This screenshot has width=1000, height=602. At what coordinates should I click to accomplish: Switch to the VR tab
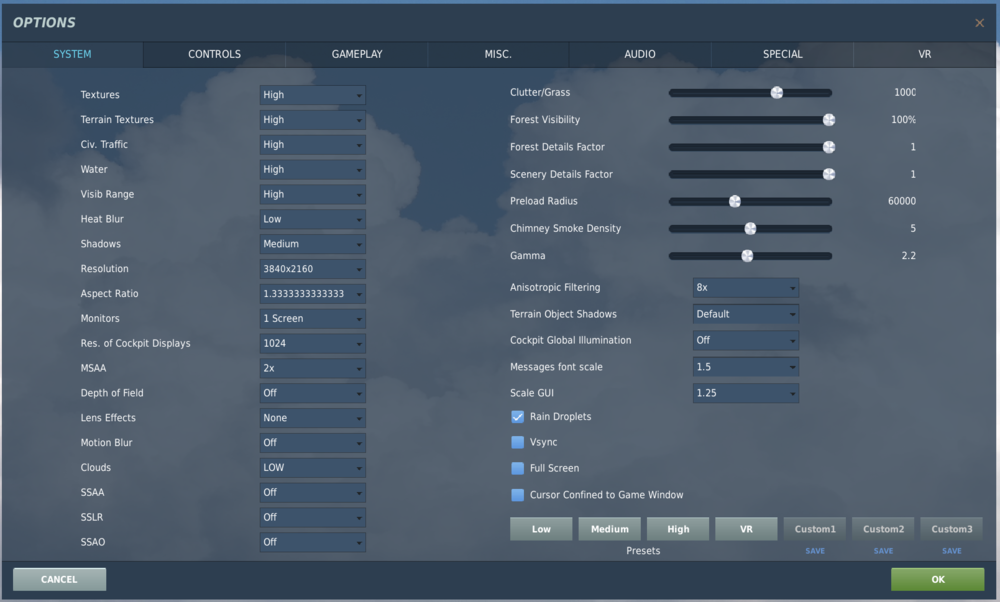(x=924, y=54)
